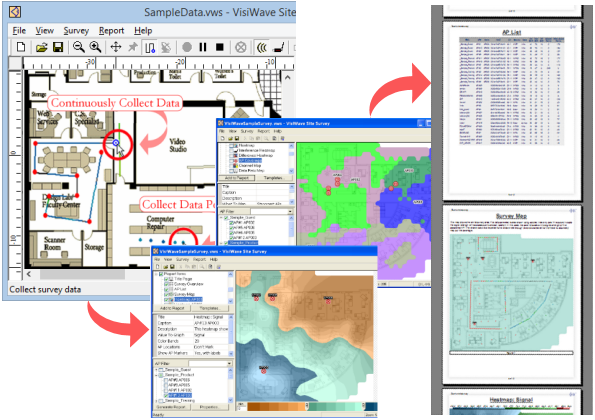Toggle the Survey Overview report checkbox

[166, 284]
